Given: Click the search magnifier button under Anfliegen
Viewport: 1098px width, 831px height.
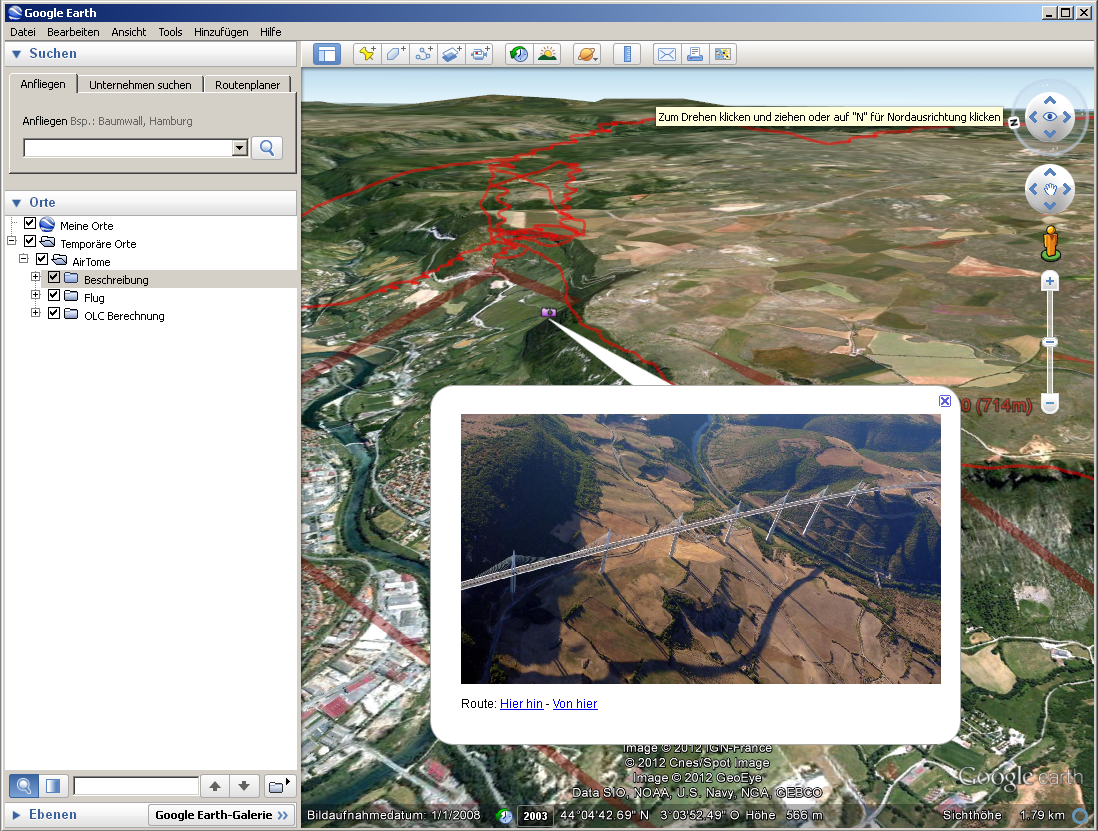Looking at the screenshot, I should (267, 148).
